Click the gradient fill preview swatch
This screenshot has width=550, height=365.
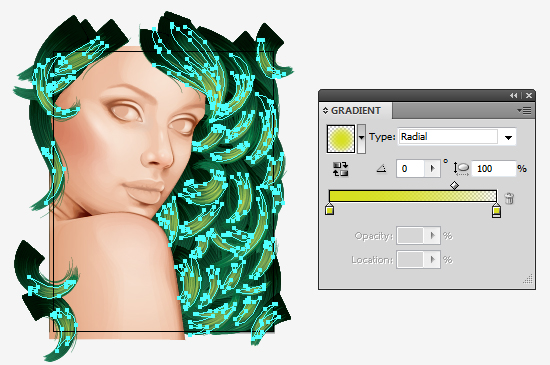tap(341, 139)
